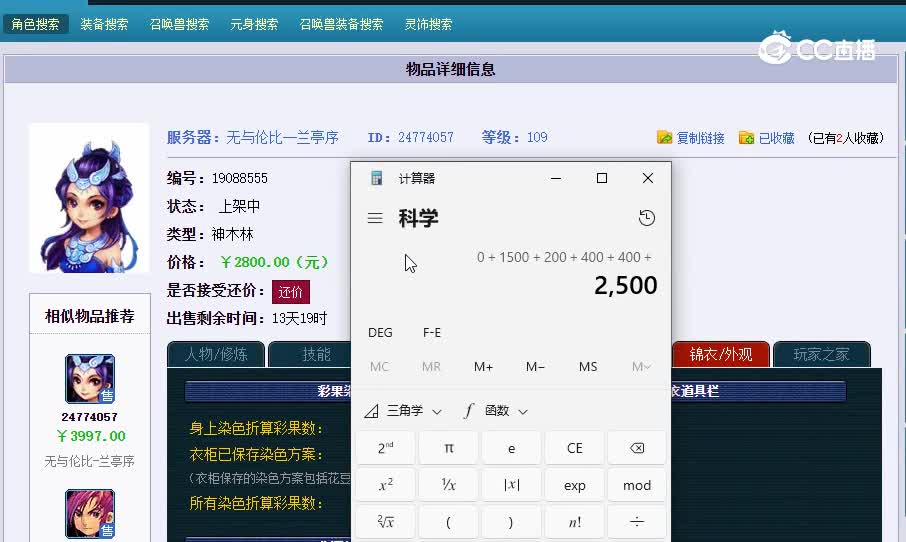Click the calculator app icon in title bar
Screen dimensions: 906x542
tap(377, 178)
